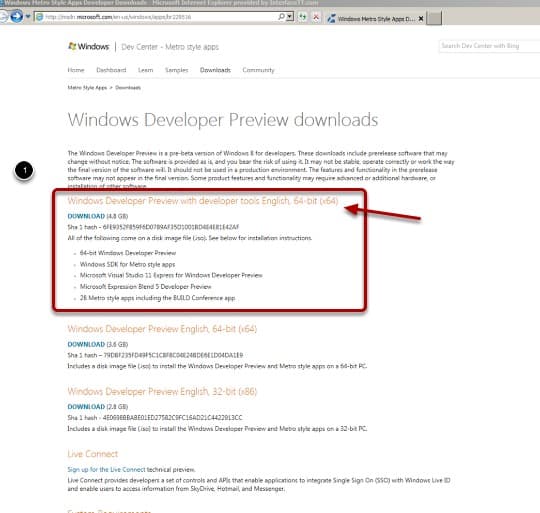Screen dimensions: 540x513
Task: Open the Home navigation item
Action: [76, 70]
